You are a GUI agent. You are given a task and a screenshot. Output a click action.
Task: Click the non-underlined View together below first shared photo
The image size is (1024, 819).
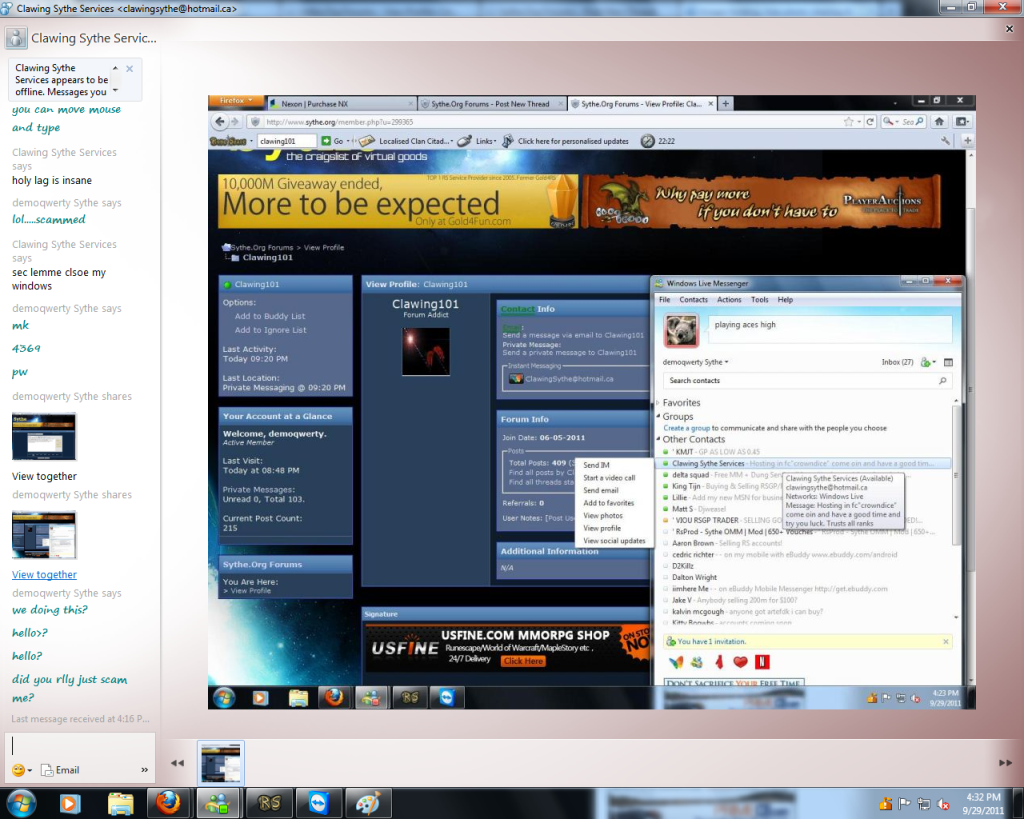pos(44,477)
